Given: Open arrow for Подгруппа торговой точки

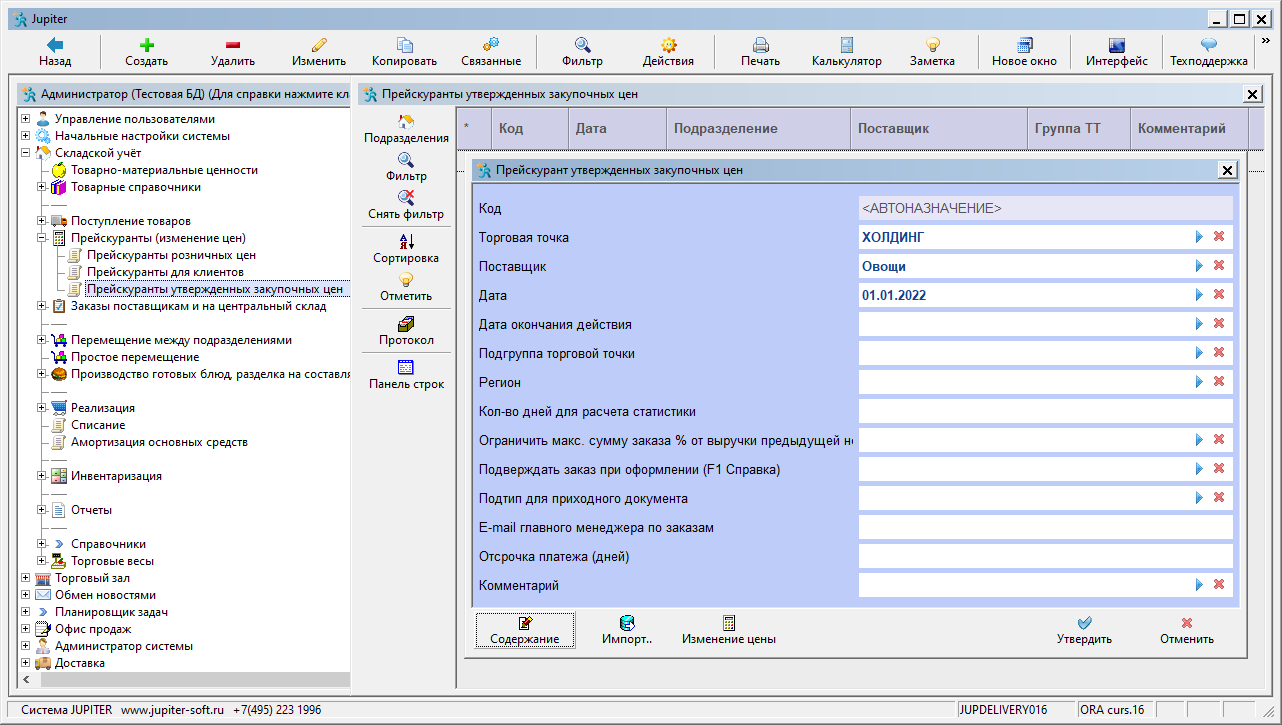Looking at the screenshot, I should pyautogui.click(x=1199, y=353).
